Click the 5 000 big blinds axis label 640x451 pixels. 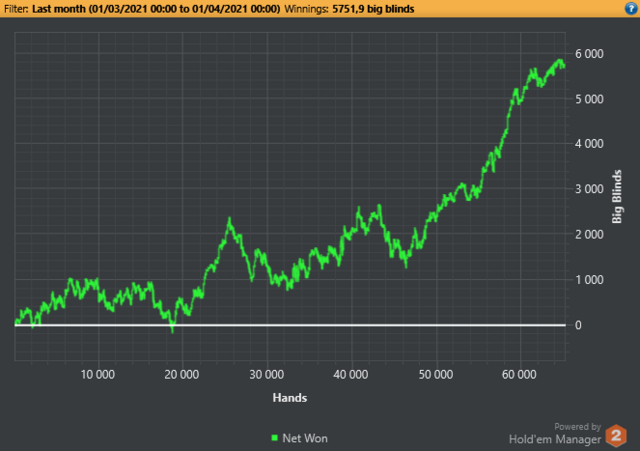(x=589, y=99)
